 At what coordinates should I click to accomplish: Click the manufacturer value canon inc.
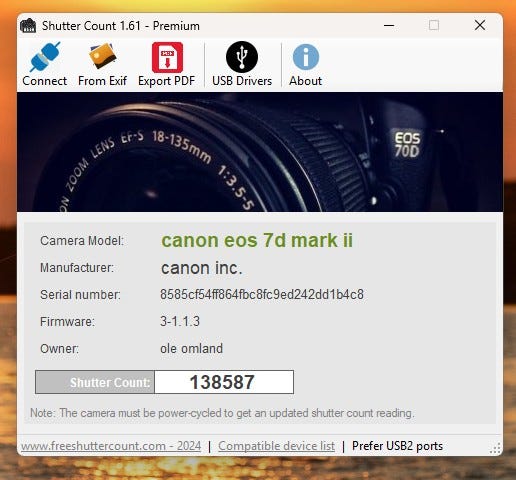coord(201,268)
